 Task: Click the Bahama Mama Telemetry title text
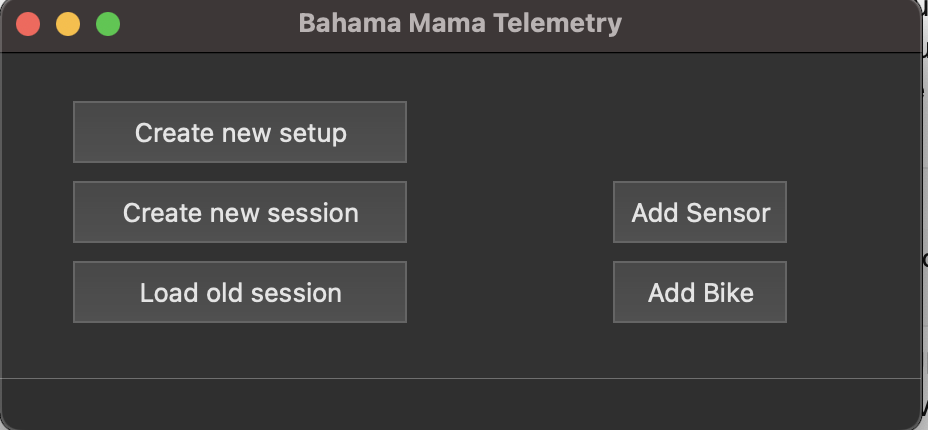[460, 23]
